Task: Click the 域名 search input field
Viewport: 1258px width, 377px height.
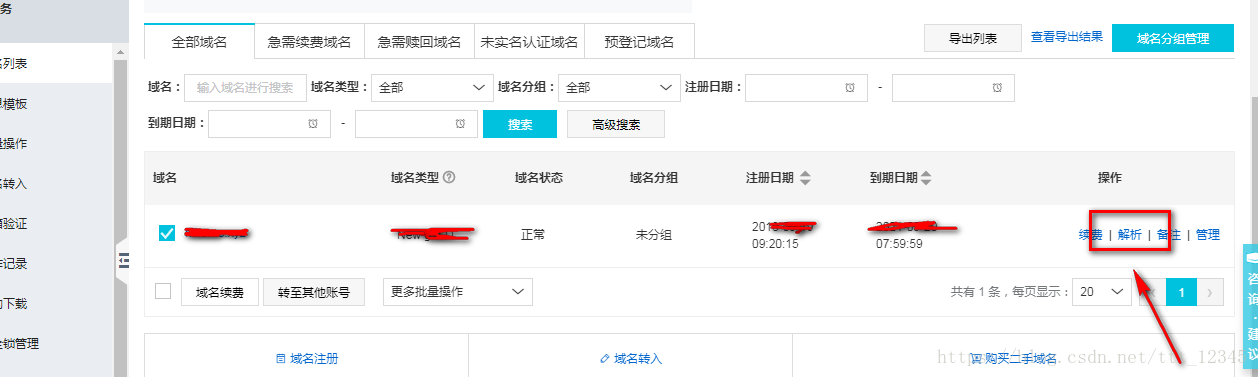Action: click(246, 88)
